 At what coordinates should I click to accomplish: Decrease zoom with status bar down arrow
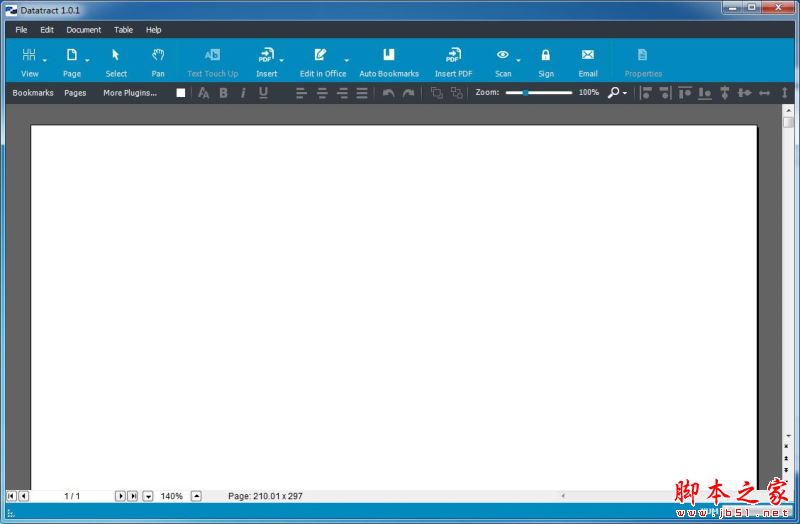pyautogui.click(x=148, y=496)
